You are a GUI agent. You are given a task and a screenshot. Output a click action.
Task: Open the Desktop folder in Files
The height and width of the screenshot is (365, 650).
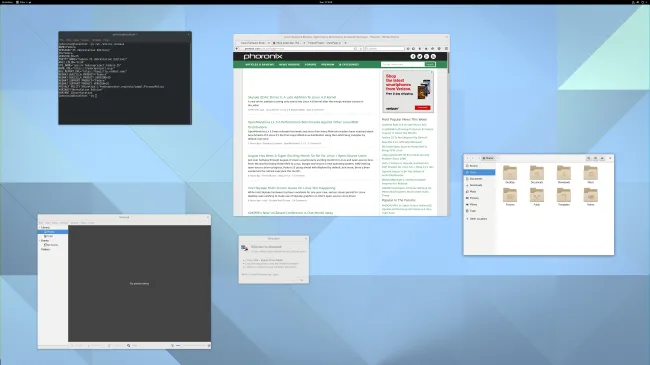[x=510, y=173]
